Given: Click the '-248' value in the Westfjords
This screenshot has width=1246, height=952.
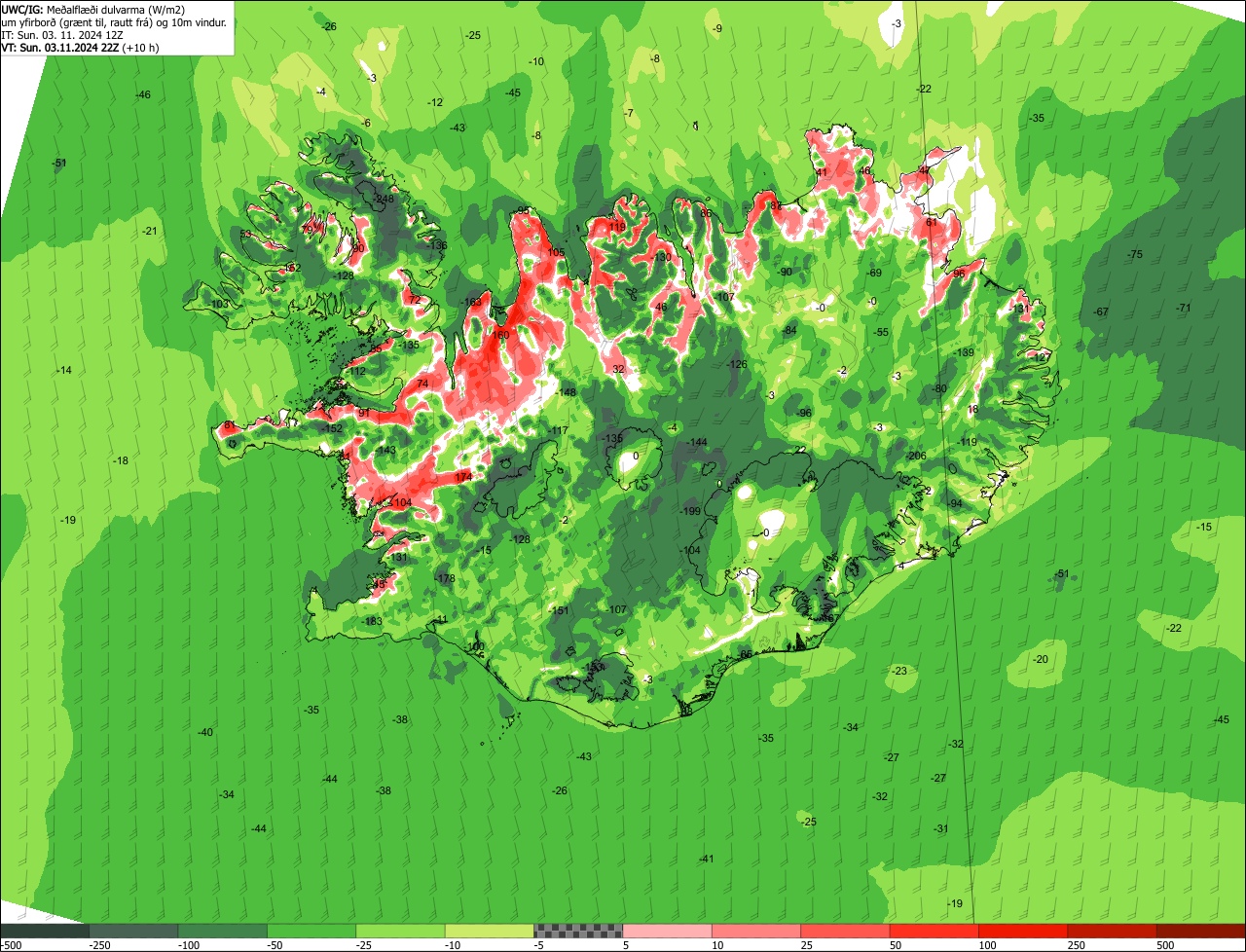Looking at the screenshot, I should coord(384,199).
